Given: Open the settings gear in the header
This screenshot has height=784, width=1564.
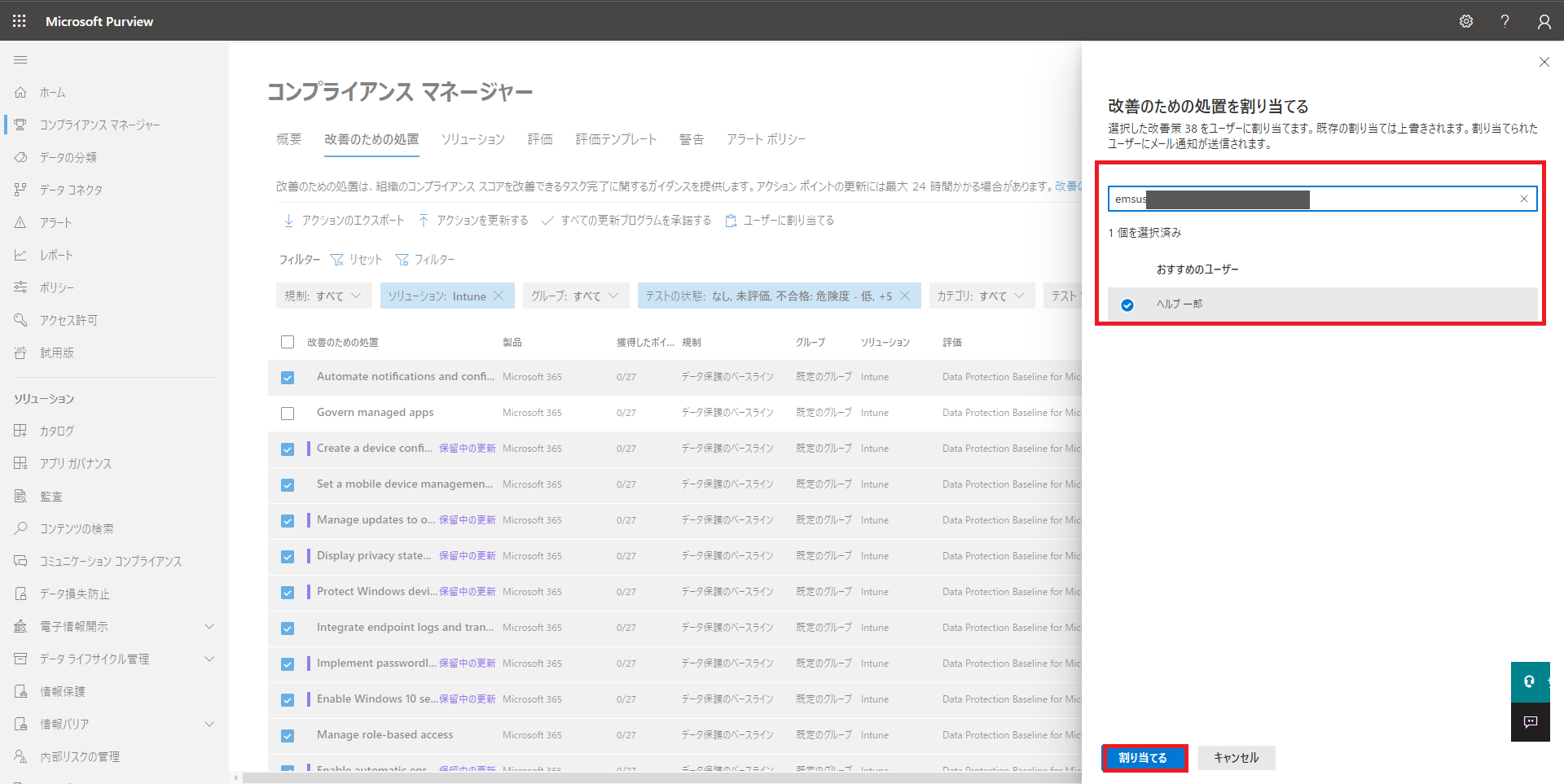Looking at the screenshot, I should (x=1466, y=21).
